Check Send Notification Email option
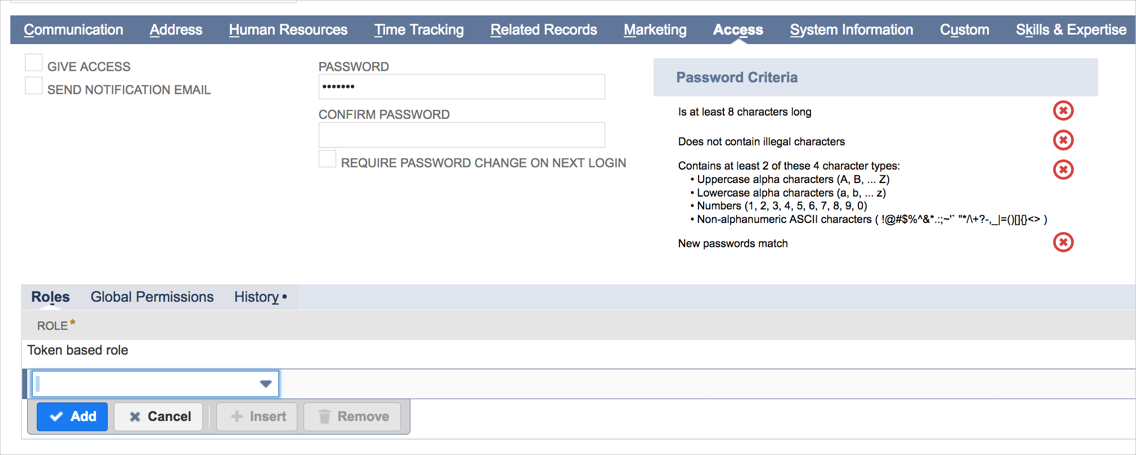Image resolution: width=1136 pixels, height=455 pixels. [x=34, y=87]
